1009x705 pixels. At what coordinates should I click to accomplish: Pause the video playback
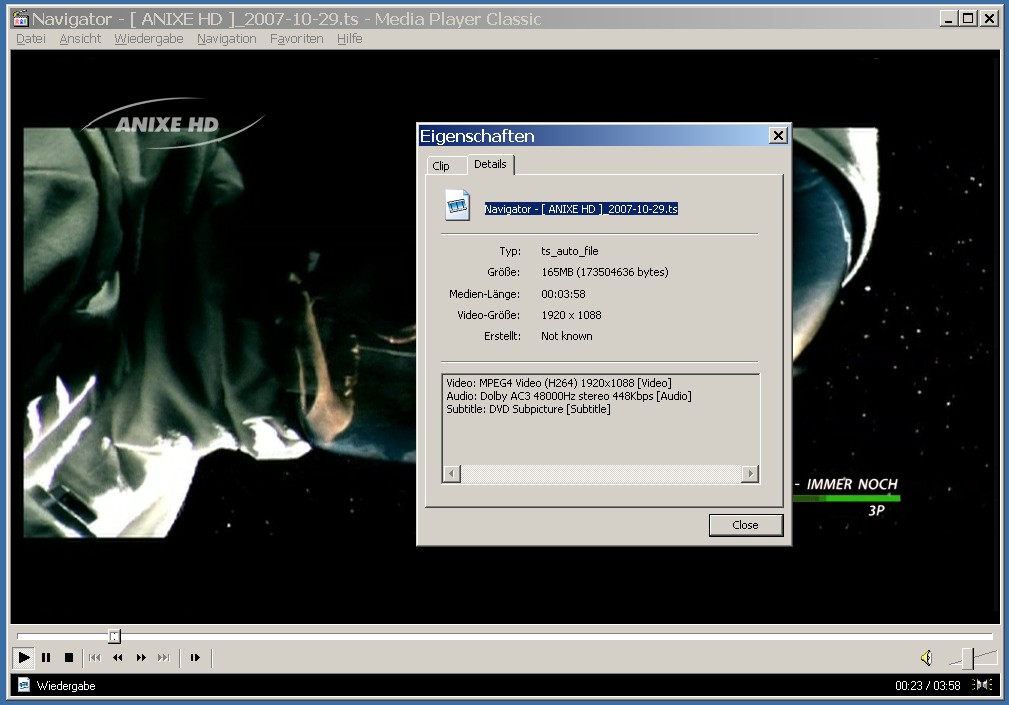46,657
